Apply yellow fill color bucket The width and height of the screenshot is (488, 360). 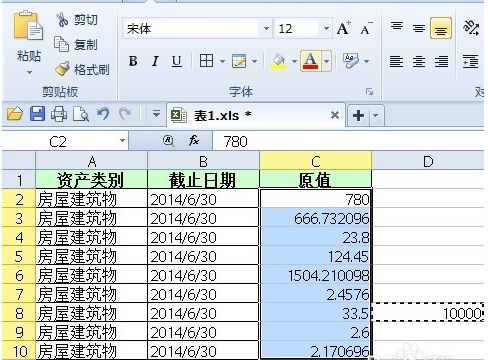click(x=279, y=61)
